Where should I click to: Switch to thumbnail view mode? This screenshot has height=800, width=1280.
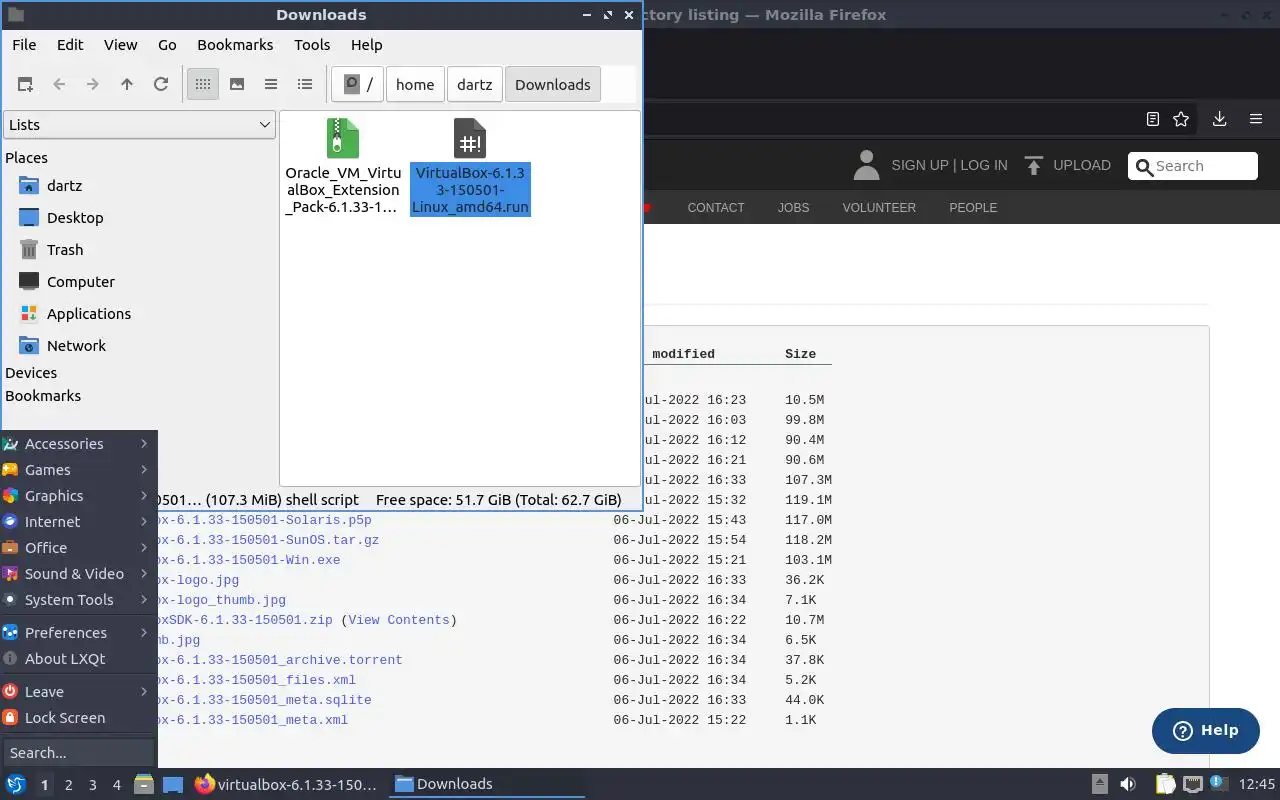click(237, 85)
